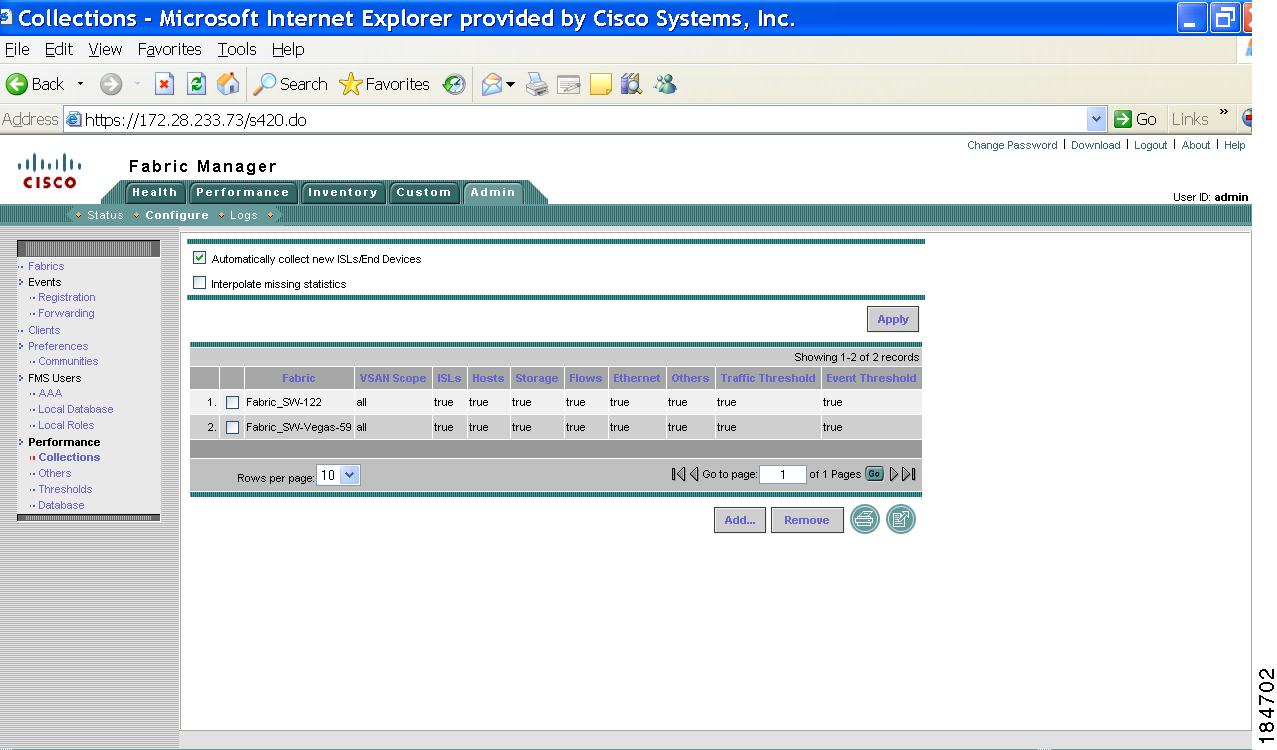Viewport: 1277px width, 750px height.
Task: Open Back button history dropdown arrow
Action: (81, 84)
